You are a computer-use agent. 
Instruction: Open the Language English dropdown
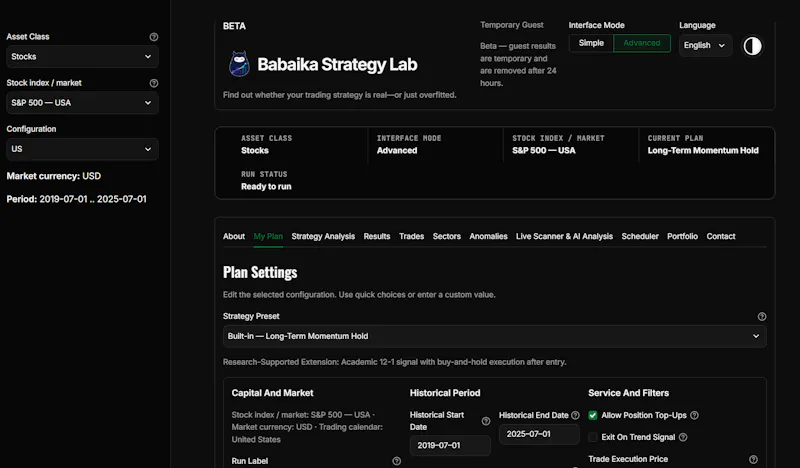pos(705,45)
